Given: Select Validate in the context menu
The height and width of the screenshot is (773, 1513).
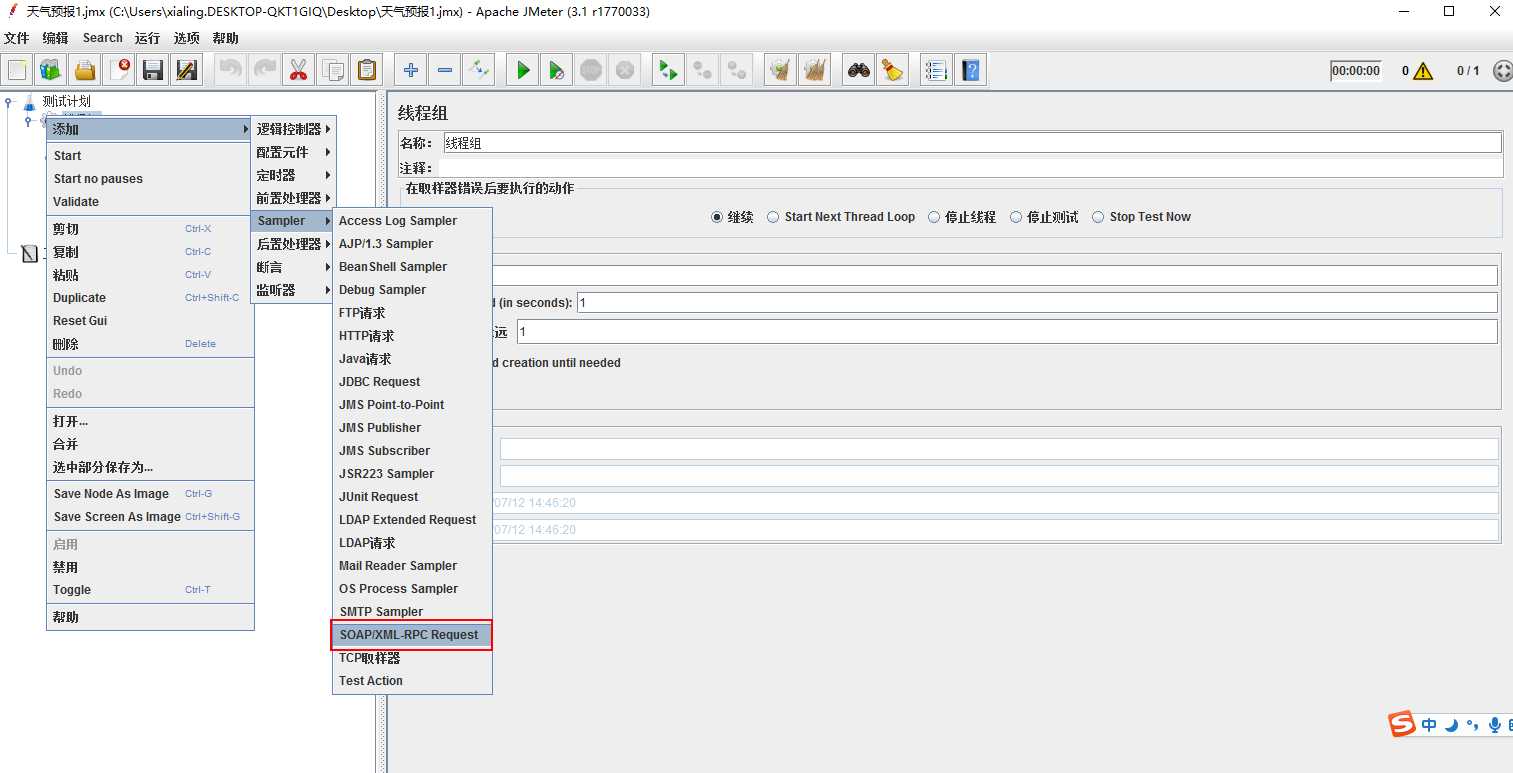Looking at the screenshot, I should [x=150, y=202].
